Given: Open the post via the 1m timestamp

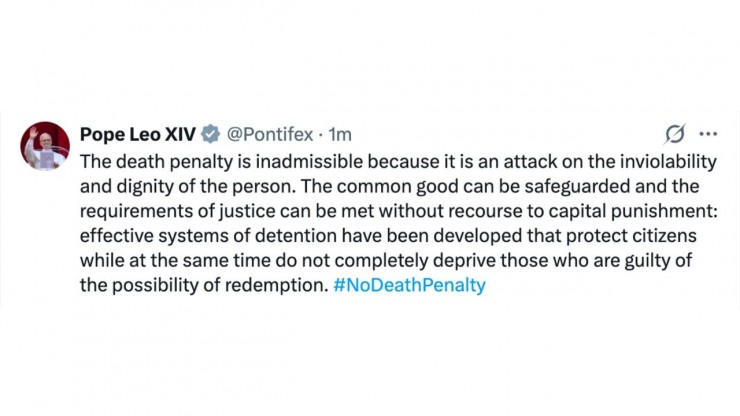Looking at the screenshot, I should coord(340,135).
